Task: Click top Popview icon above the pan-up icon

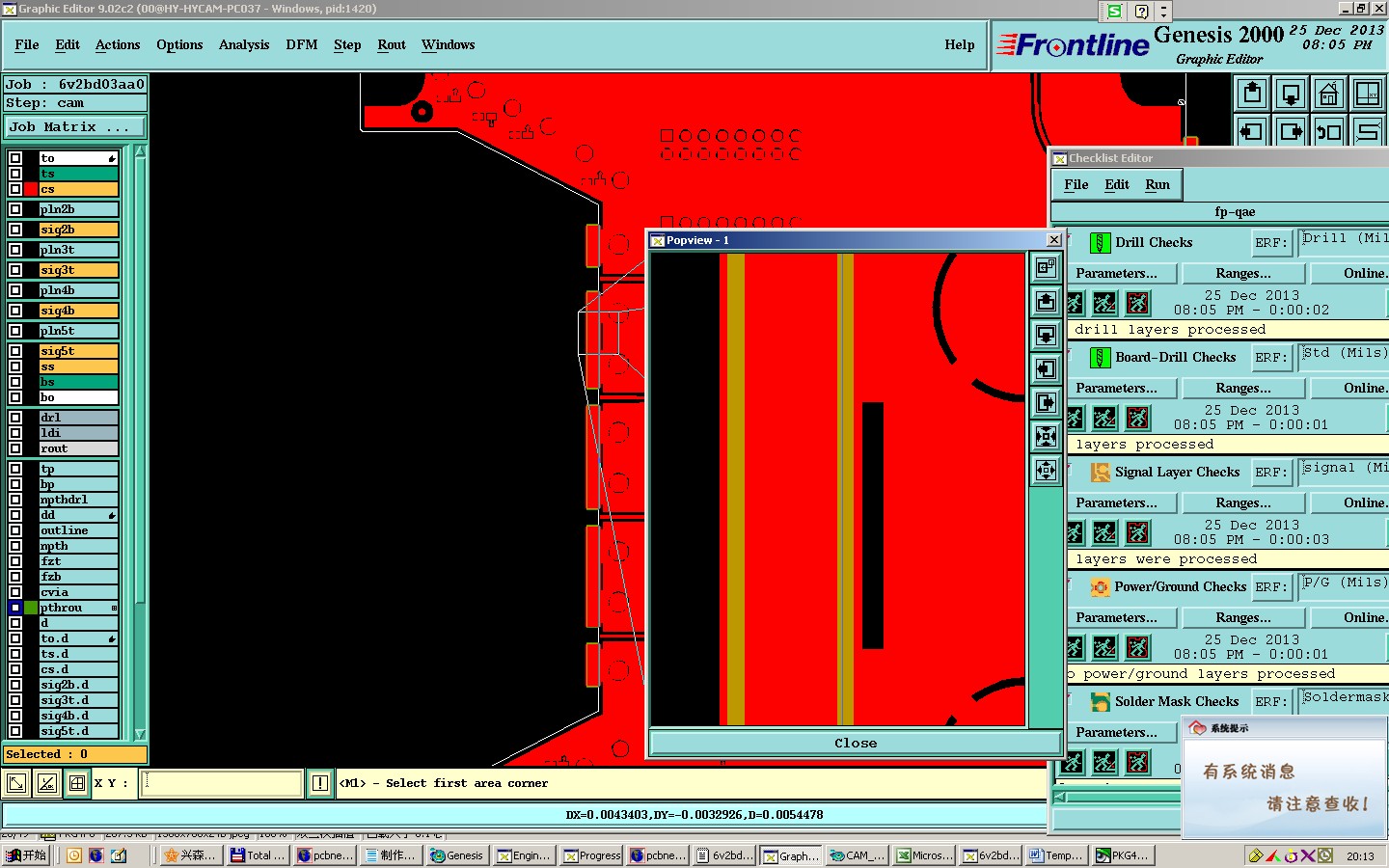Action: [1047, 268]
